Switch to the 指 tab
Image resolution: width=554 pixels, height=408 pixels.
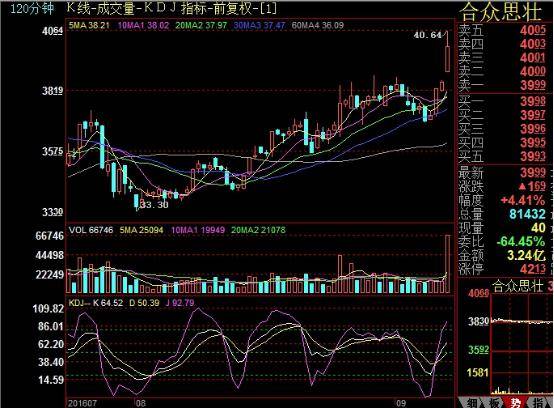tap(539, 403)
